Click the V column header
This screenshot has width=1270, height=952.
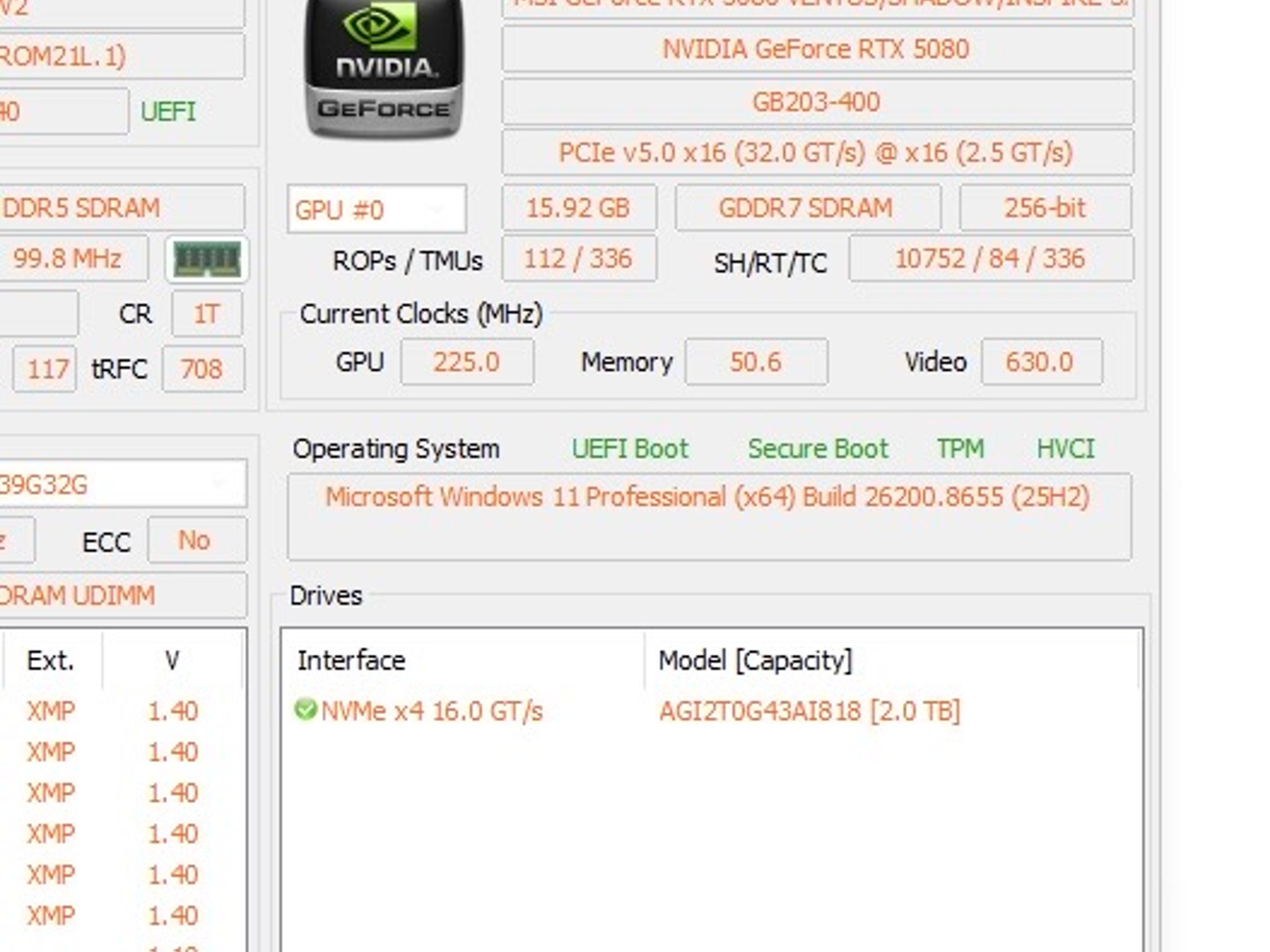172,661
